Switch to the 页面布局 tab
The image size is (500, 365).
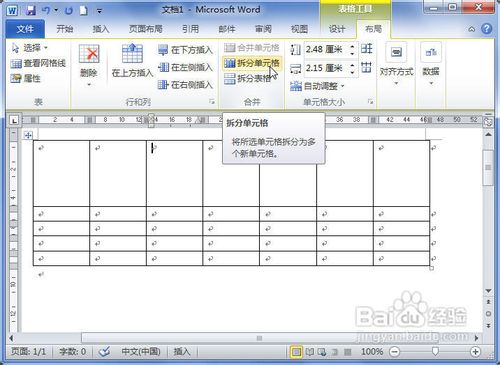(x=146, y=29)
